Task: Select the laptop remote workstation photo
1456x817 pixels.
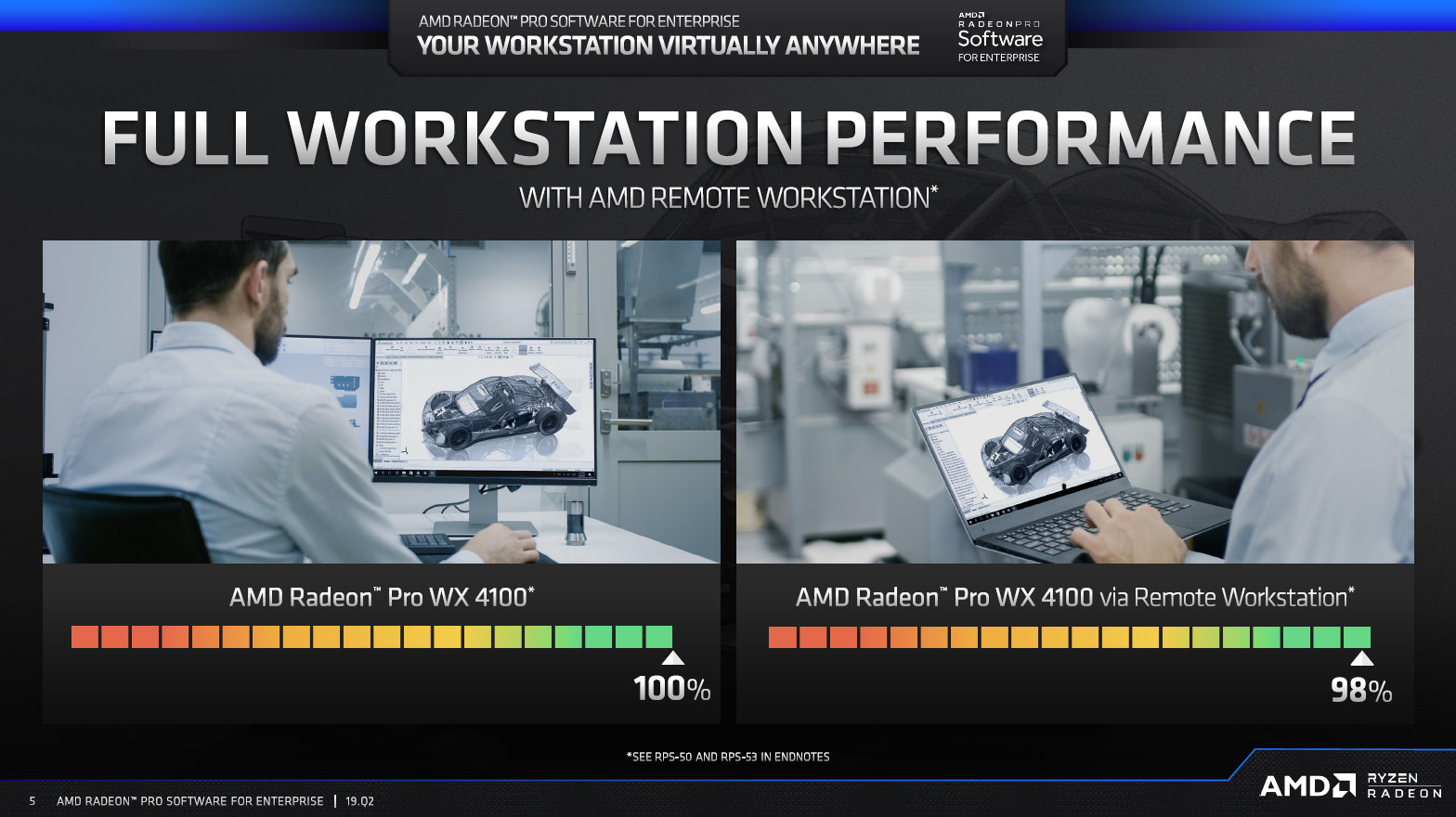Action: coord(1075,402)
